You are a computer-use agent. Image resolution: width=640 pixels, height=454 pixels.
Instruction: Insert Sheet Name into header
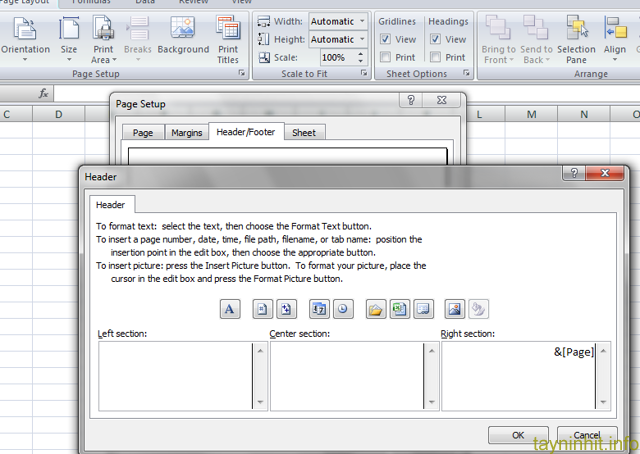pyautogui.click(x=422, y=309)
